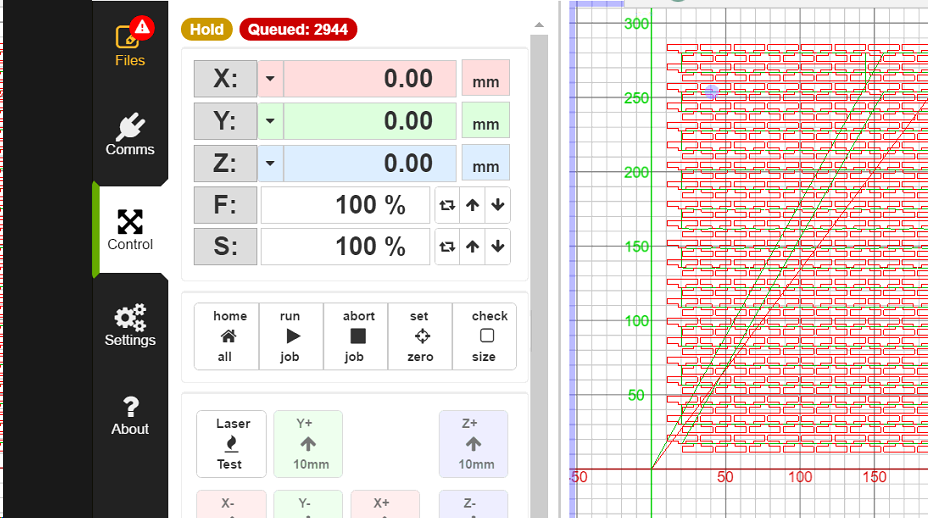928x518 pixels.
Task: Open the Settings tab
Action: tap(130, 325)
